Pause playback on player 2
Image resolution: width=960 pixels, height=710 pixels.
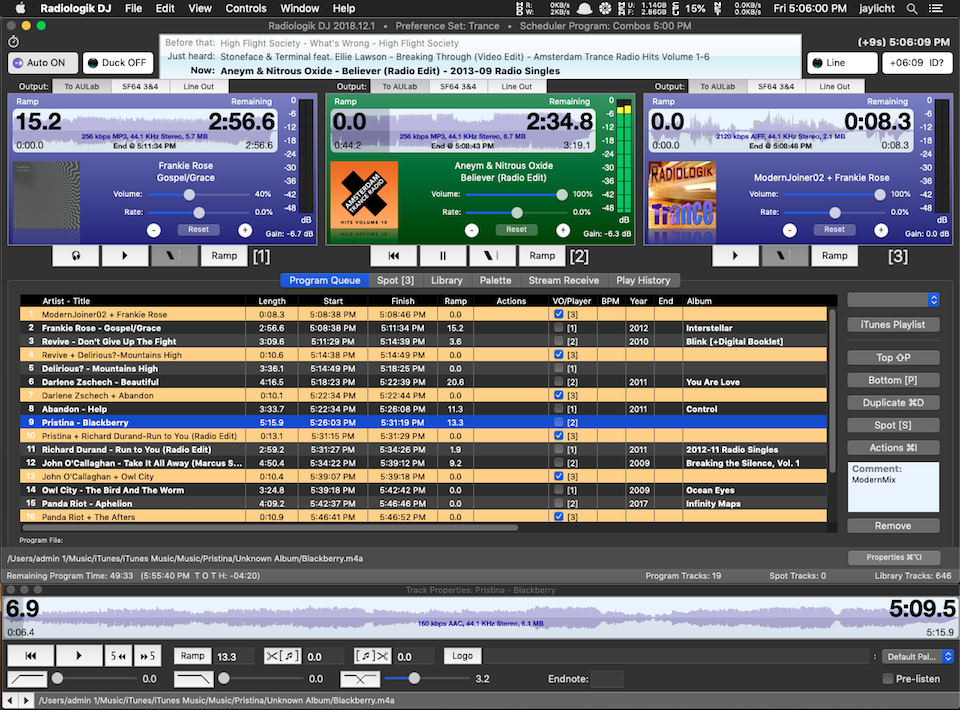tap(443, 256)
